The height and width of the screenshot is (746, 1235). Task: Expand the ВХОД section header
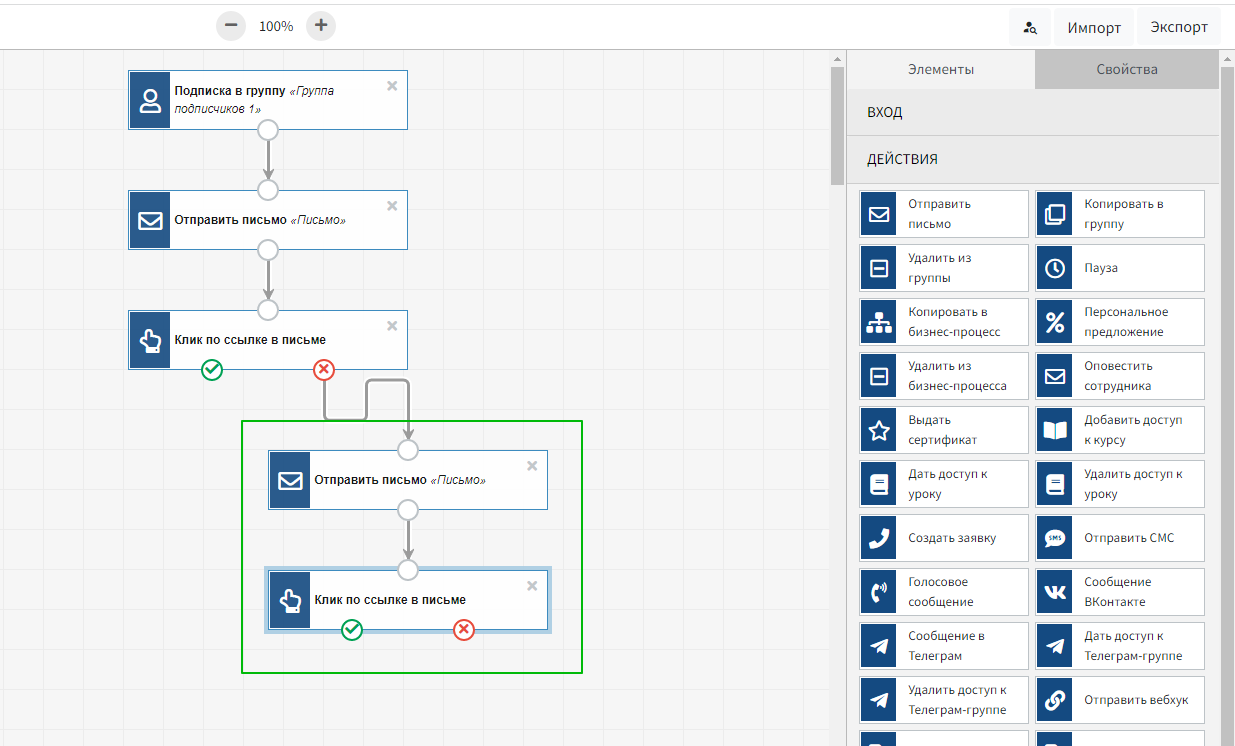point(1032,112)
